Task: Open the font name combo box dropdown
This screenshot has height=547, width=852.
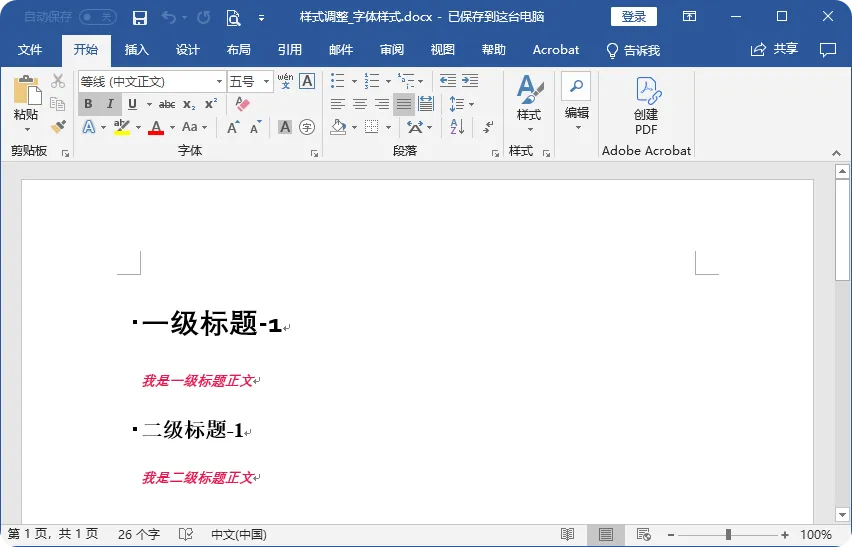Action: click(219, 81)
